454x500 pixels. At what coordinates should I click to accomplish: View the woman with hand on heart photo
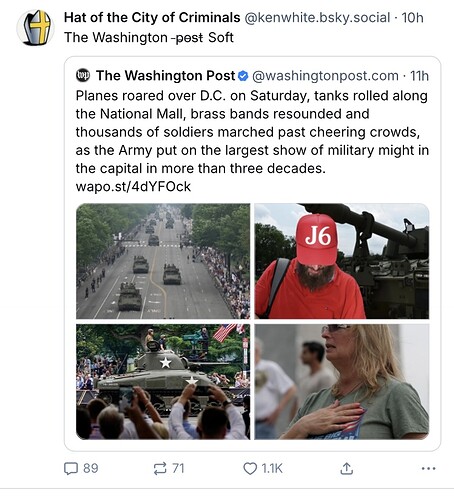pos(342,382)
